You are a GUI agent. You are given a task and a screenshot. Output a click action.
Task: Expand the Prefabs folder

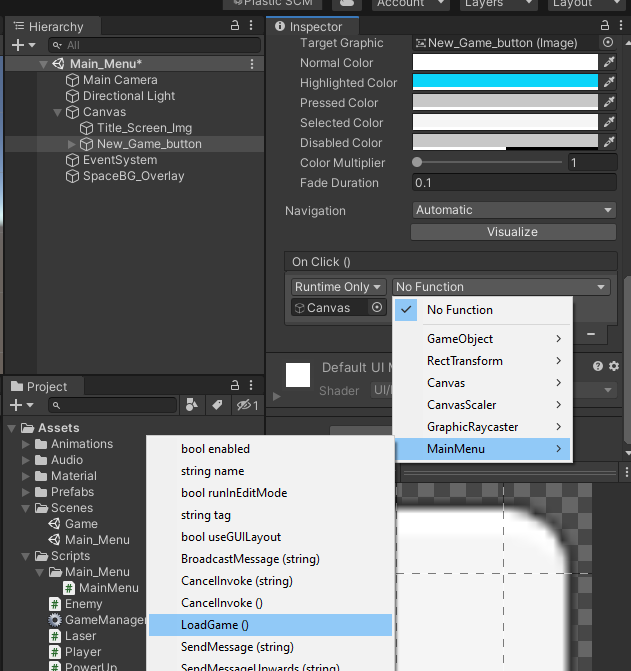[26, 492]
